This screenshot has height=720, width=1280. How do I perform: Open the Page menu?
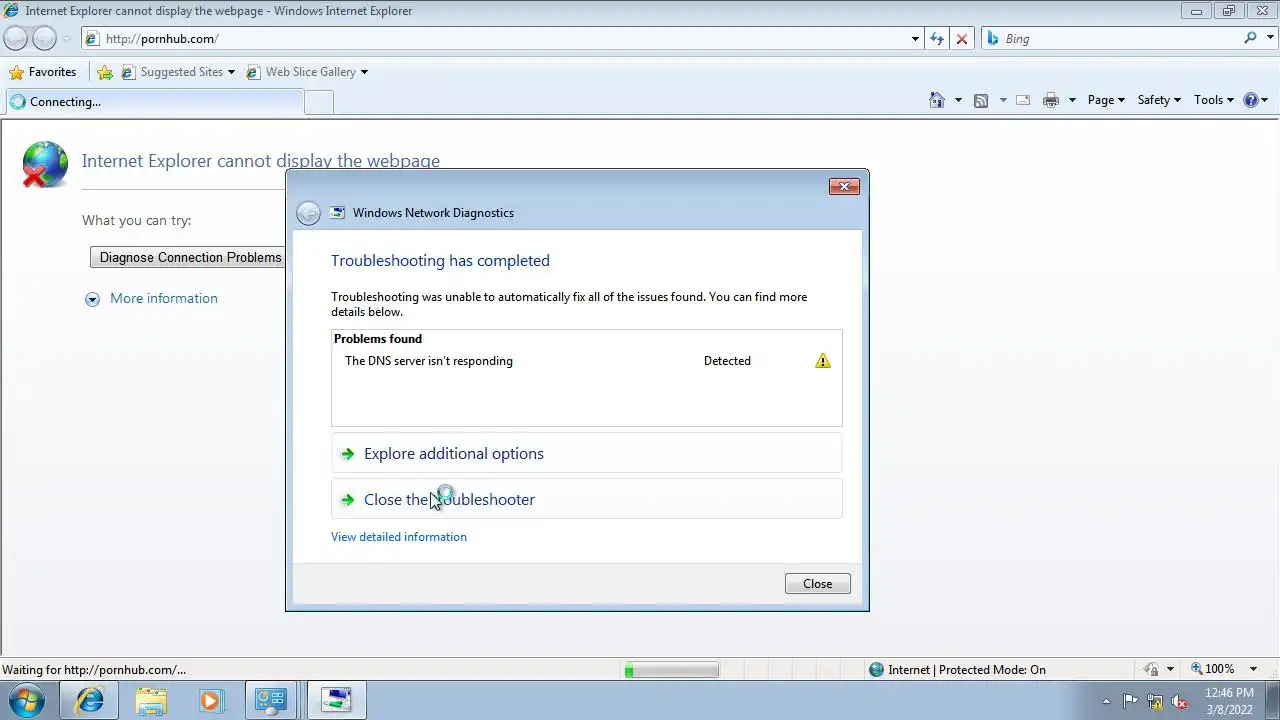(x=1106, y=100)
